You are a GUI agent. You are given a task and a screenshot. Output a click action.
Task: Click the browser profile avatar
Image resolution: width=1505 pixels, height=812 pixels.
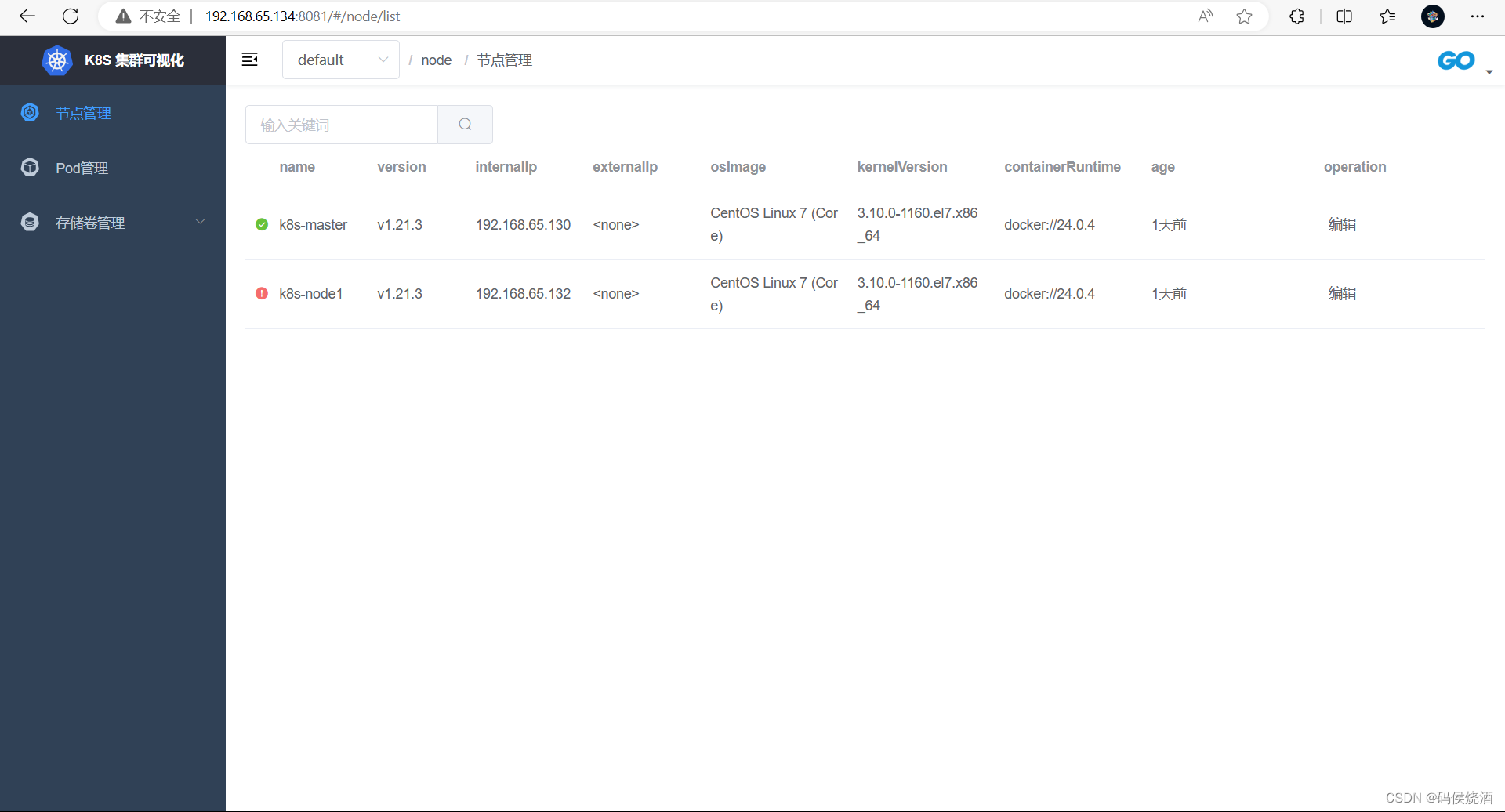[x=1433, y=16]
